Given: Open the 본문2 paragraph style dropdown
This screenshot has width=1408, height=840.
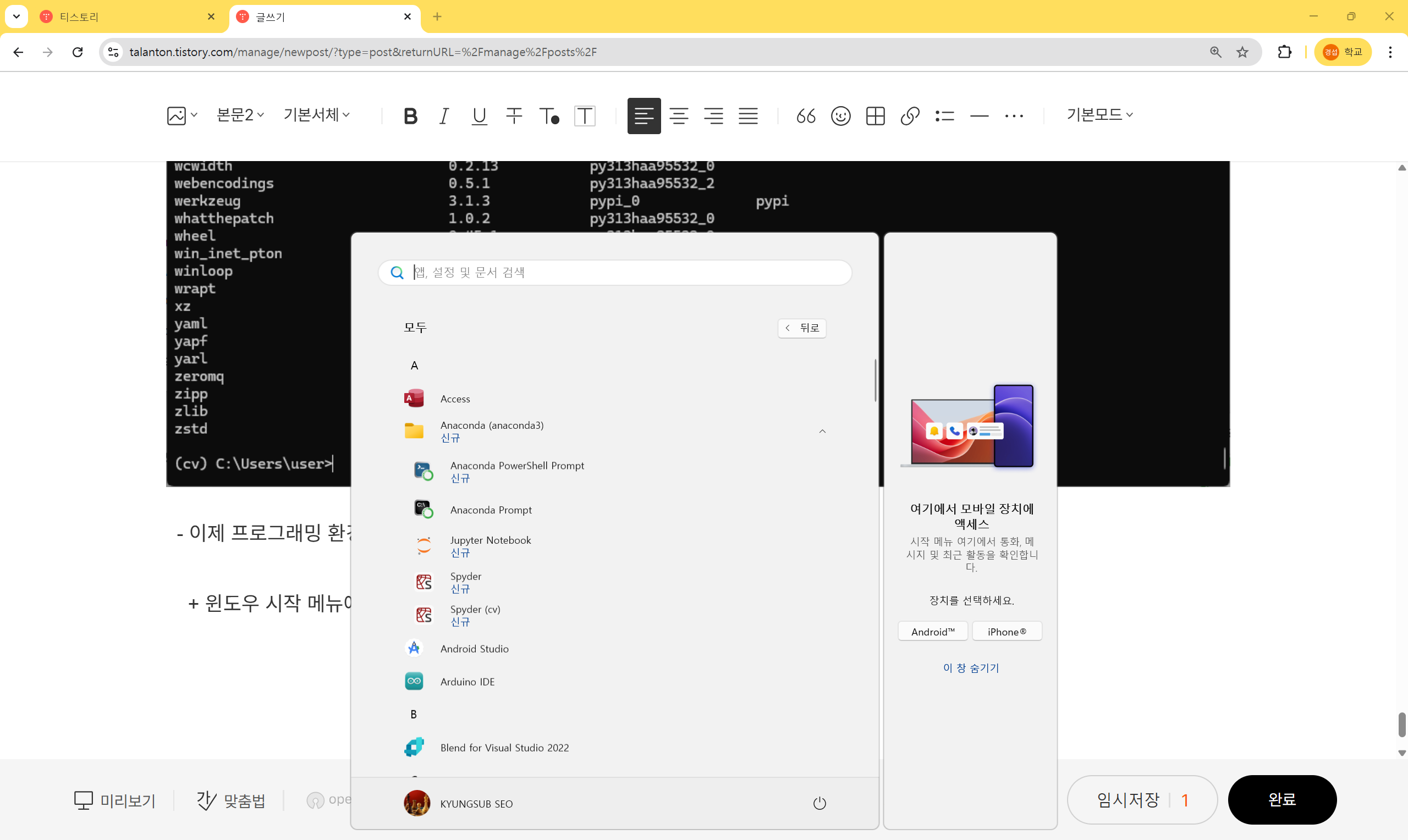Looking at the screenshot, I should 240,115.
